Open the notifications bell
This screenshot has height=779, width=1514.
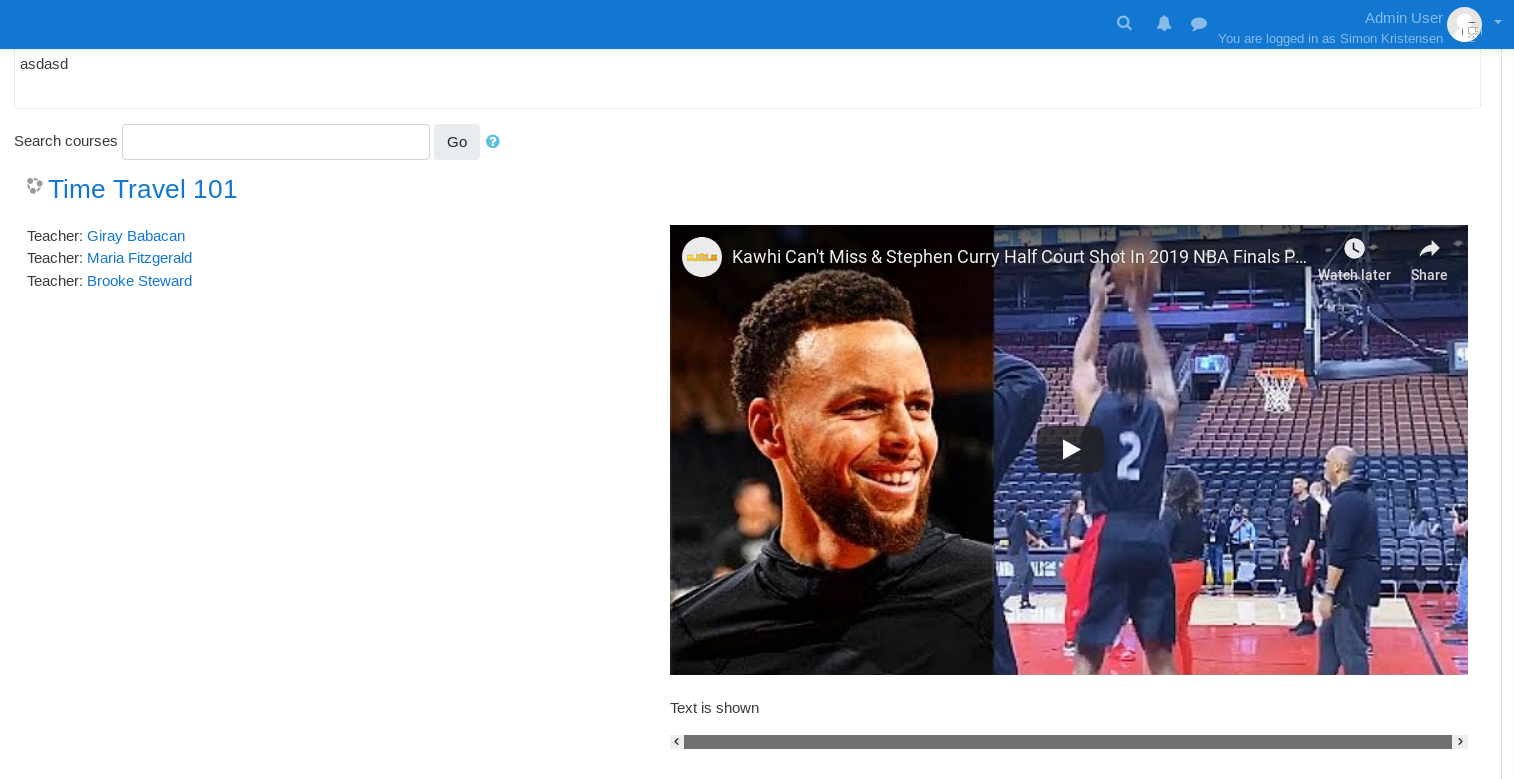click(x=1164, y=23)
